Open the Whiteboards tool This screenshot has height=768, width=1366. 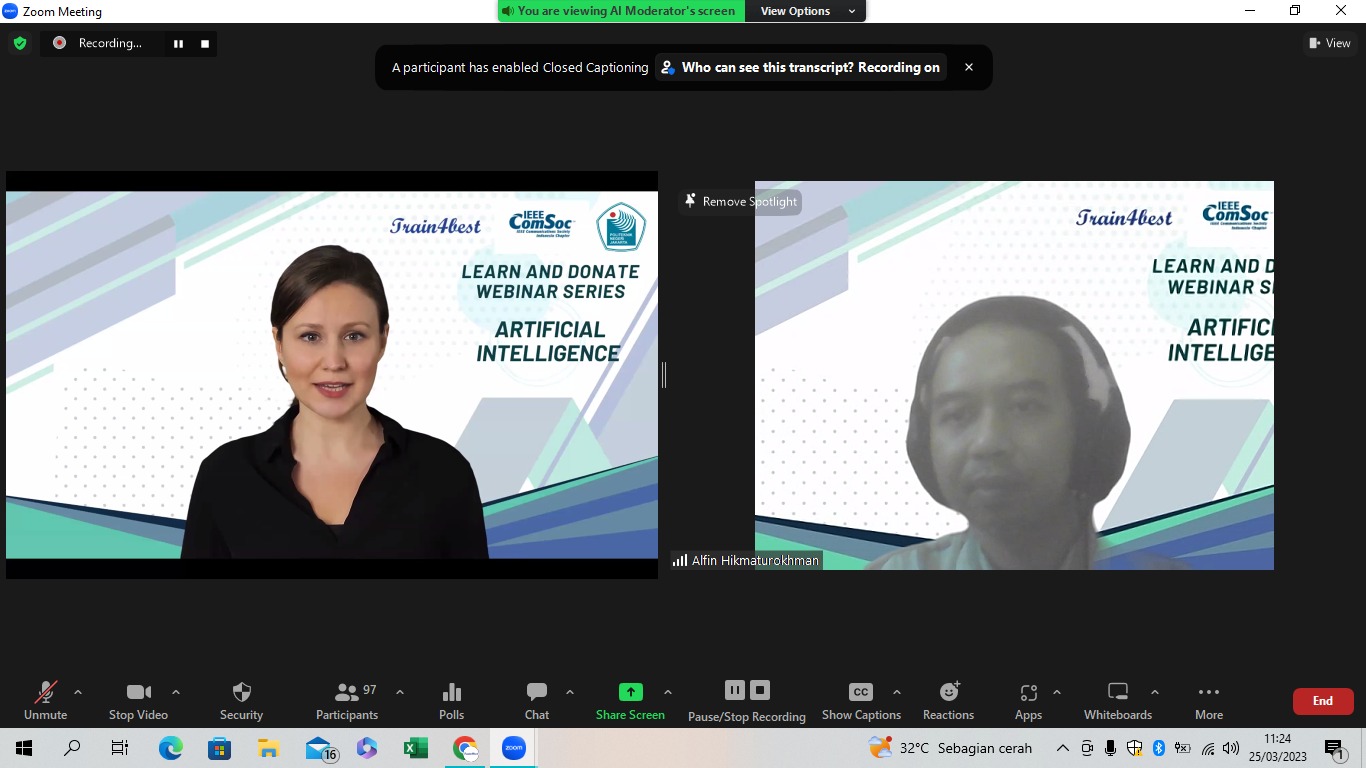[1117, 692]
